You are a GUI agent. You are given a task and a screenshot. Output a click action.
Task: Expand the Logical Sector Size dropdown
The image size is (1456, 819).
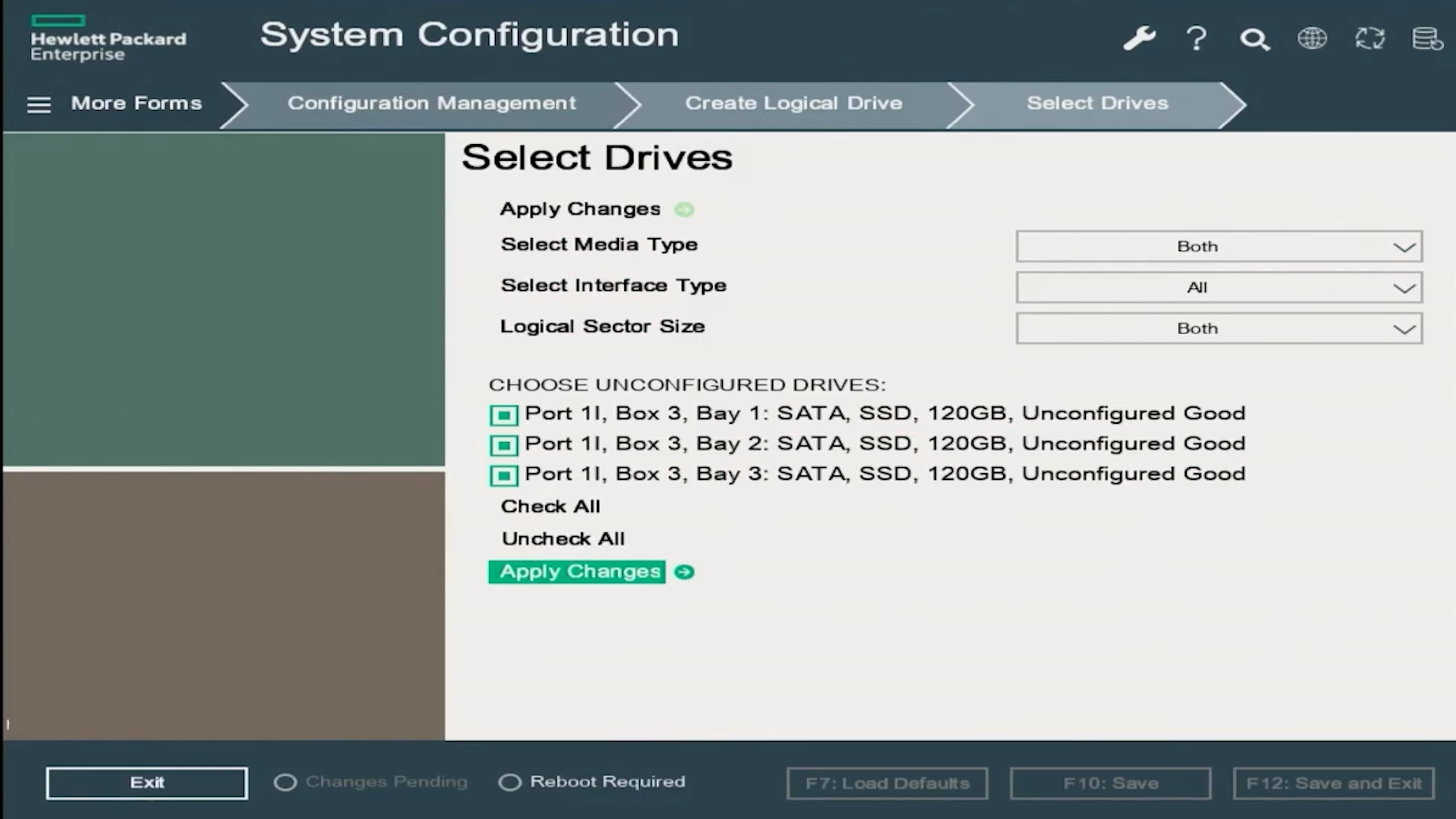coord(1219,328)
